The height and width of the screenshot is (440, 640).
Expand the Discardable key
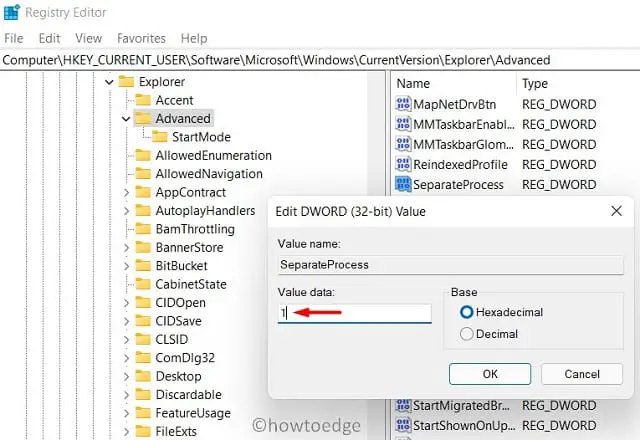click(126, 394)
